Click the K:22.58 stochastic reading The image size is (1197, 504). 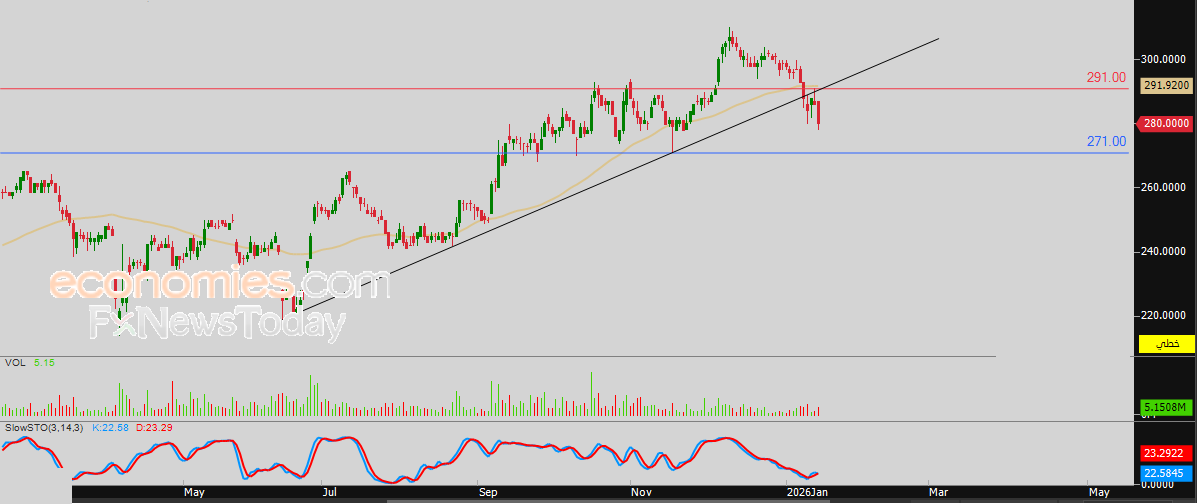111,428
